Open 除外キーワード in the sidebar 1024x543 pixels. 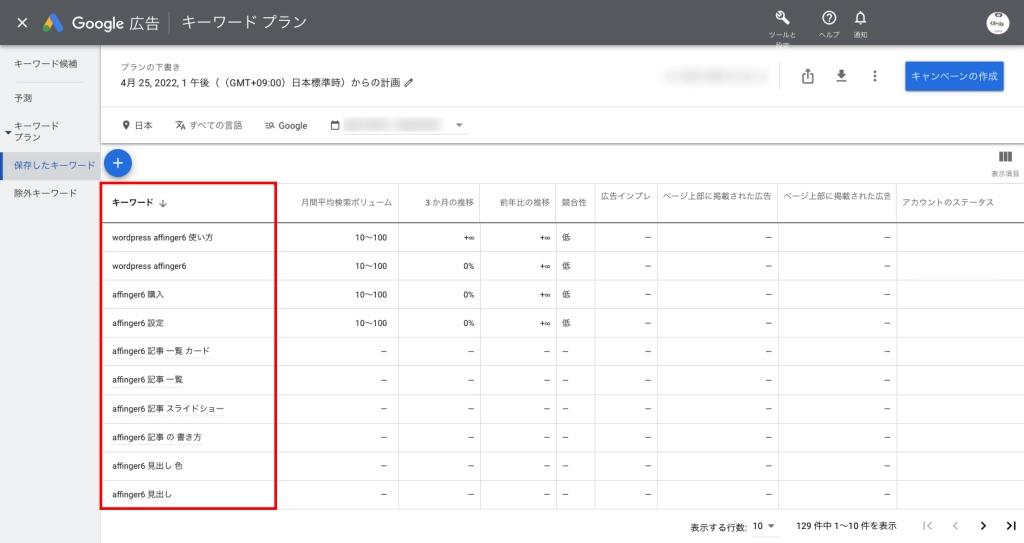[x=46, y=193]
